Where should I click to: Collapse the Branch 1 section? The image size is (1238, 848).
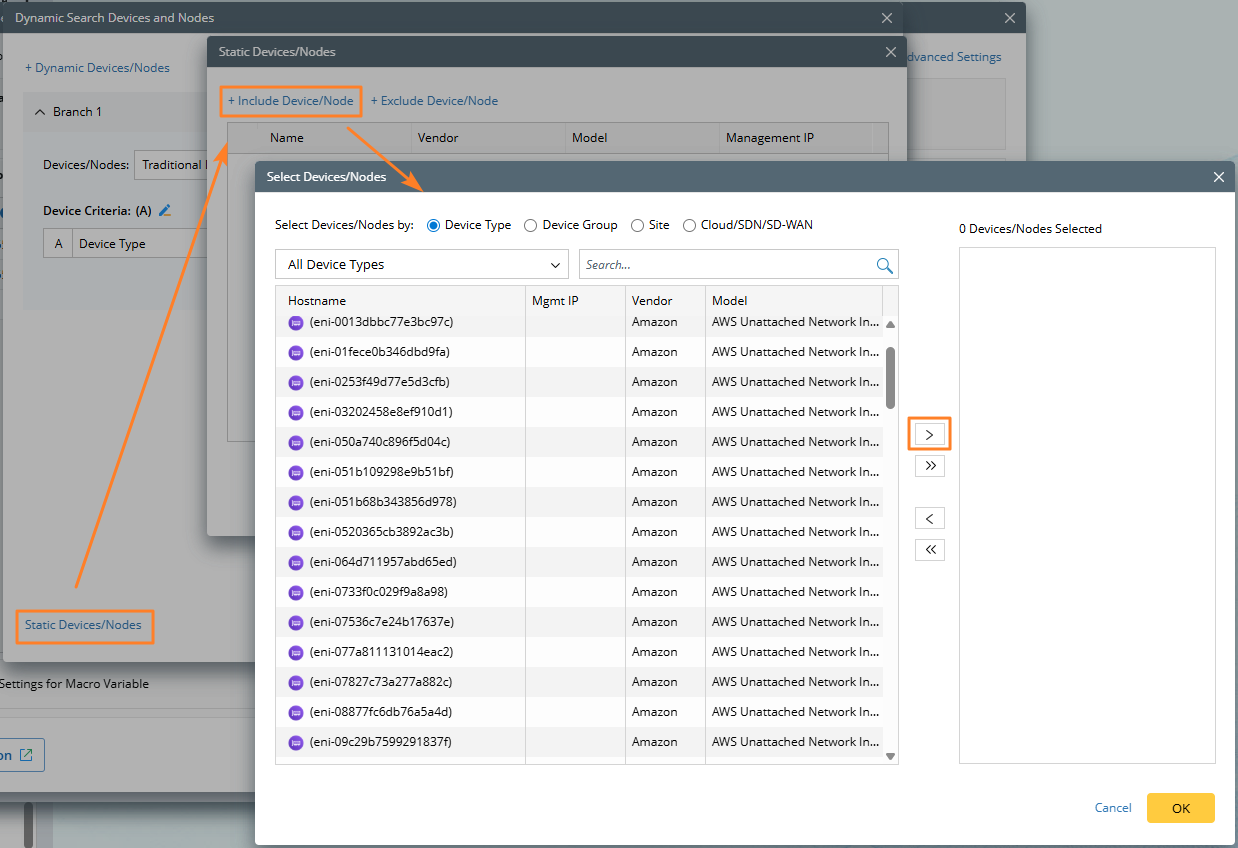[40, 112]
